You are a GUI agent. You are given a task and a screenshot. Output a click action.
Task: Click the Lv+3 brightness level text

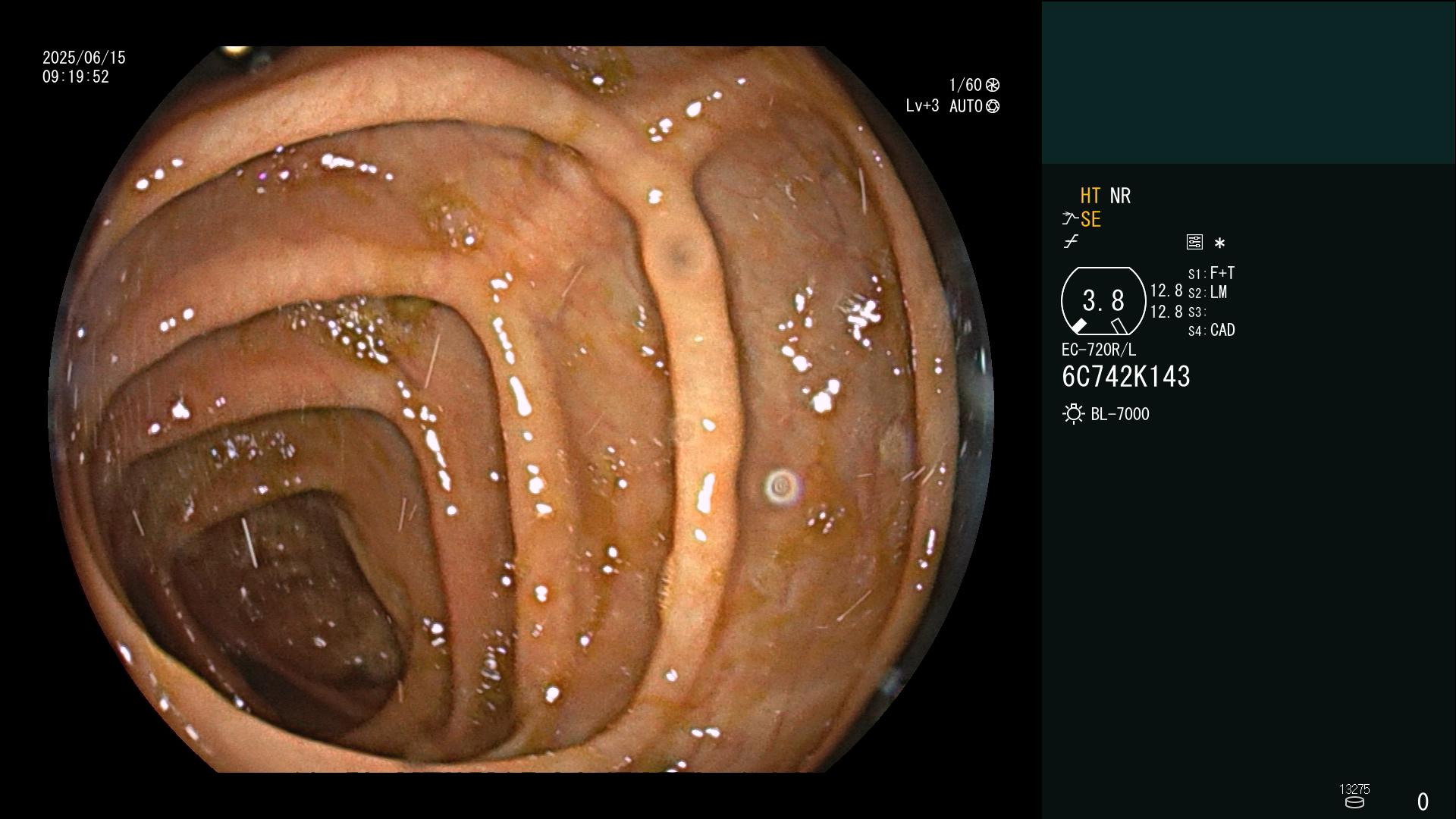[x=922, y=106]
